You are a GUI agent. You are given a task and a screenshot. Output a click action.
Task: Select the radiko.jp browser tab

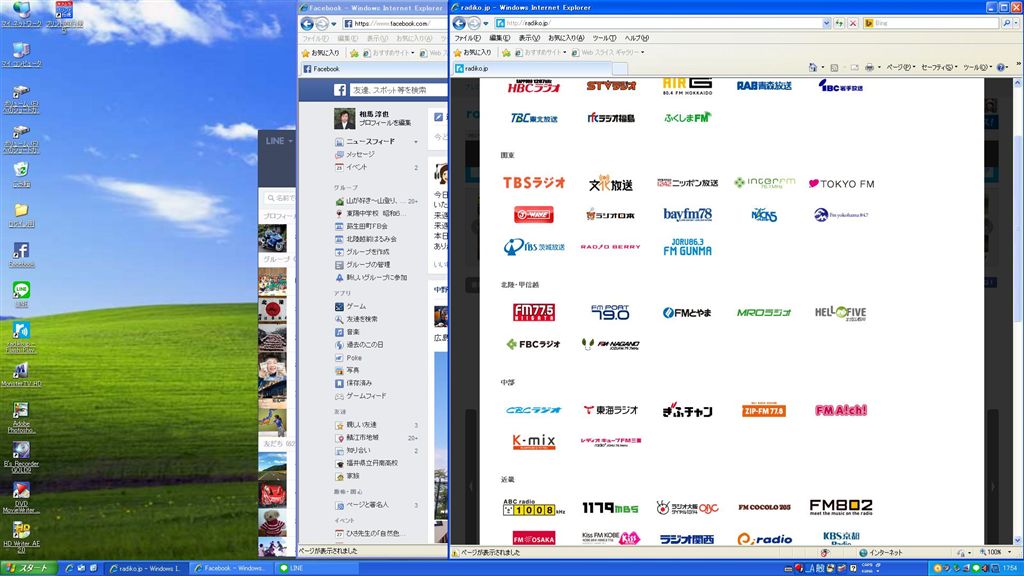coord(532,68)
